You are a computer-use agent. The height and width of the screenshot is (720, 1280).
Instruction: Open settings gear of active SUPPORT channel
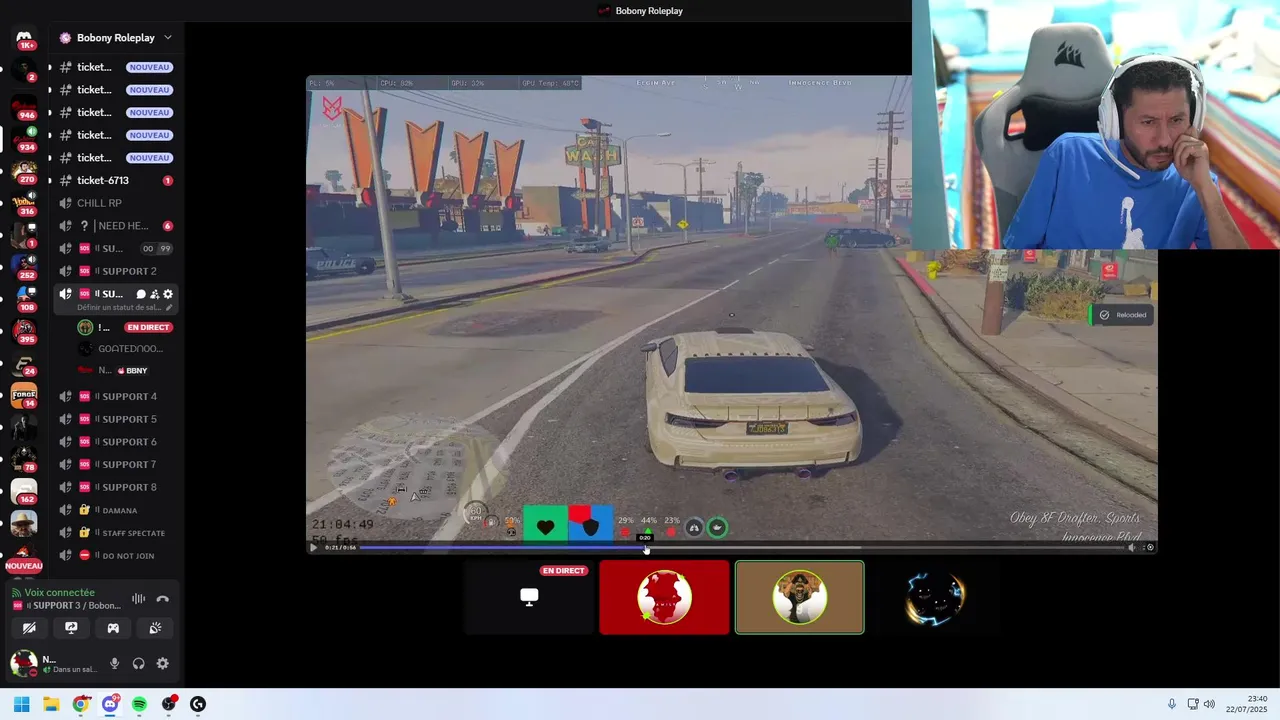168,294
